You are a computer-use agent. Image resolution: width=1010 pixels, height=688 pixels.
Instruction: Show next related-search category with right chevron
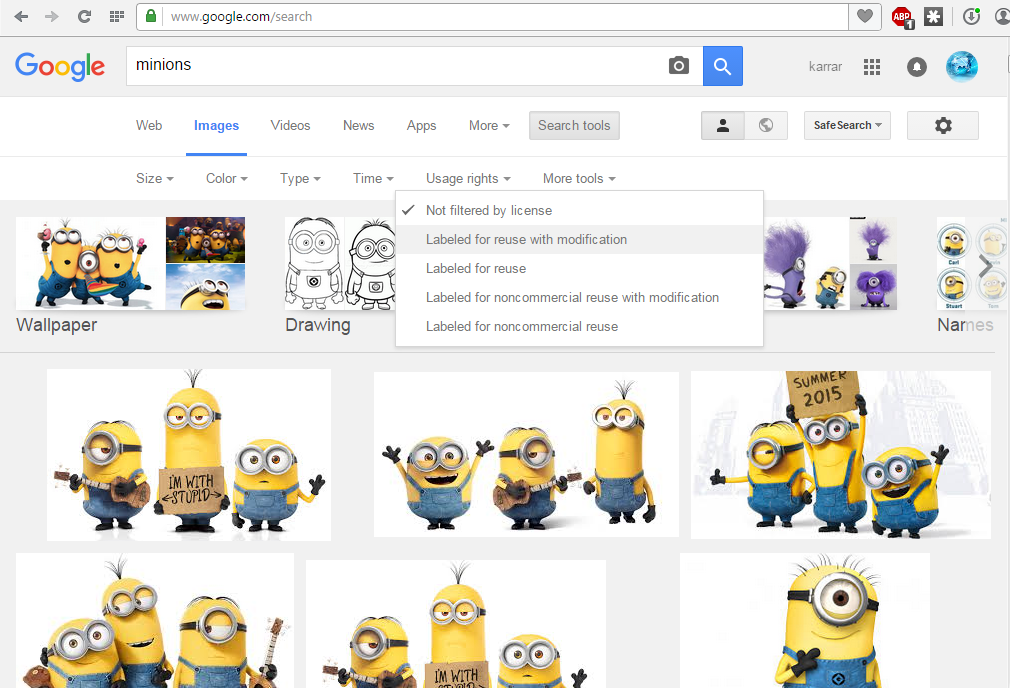click(985, 265)
